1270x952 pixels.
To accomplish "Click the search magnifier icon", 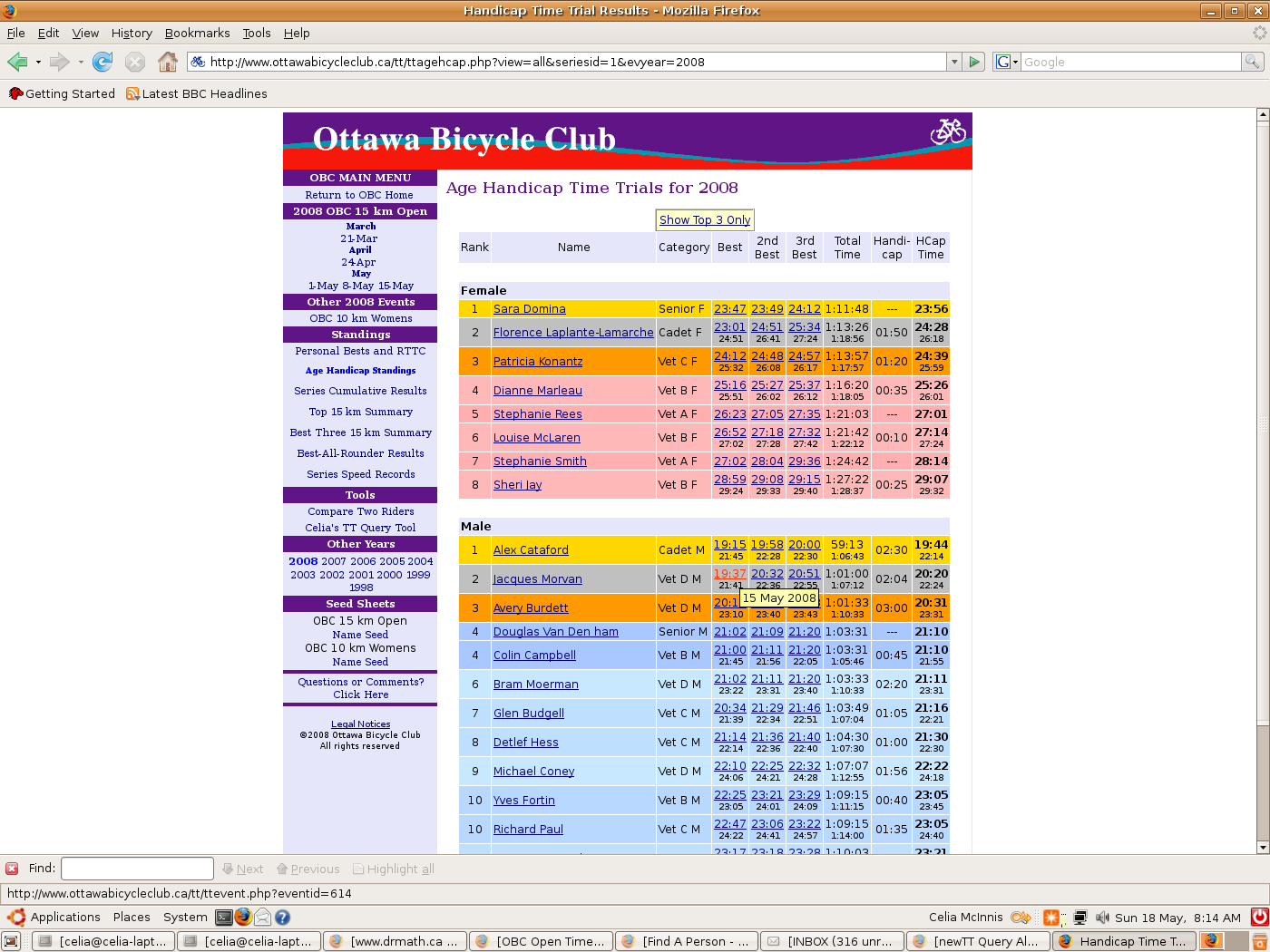I will (1252, 62).
